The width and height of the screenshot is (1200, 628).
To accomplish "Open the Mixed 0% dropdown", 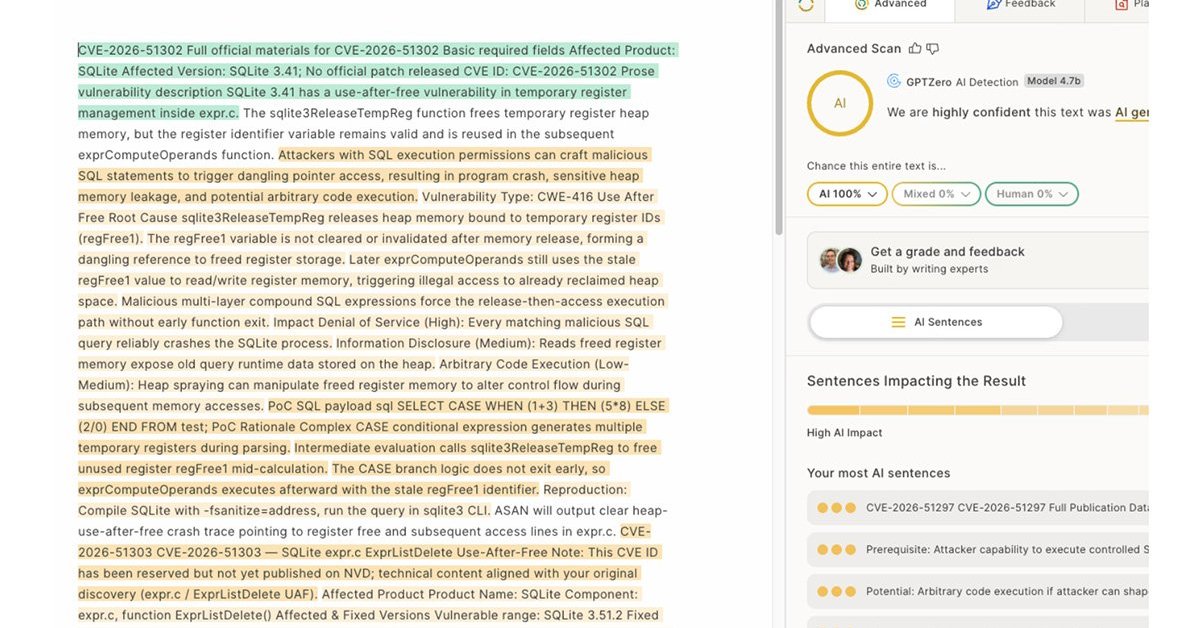I will point(936,194).
